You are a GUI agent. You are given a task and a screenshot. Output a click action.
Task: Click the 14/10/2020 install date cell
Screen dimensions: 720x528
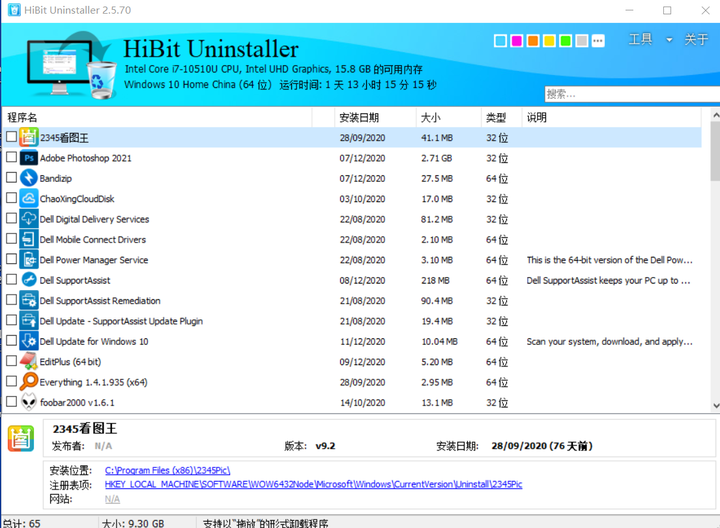pos(362,403)
